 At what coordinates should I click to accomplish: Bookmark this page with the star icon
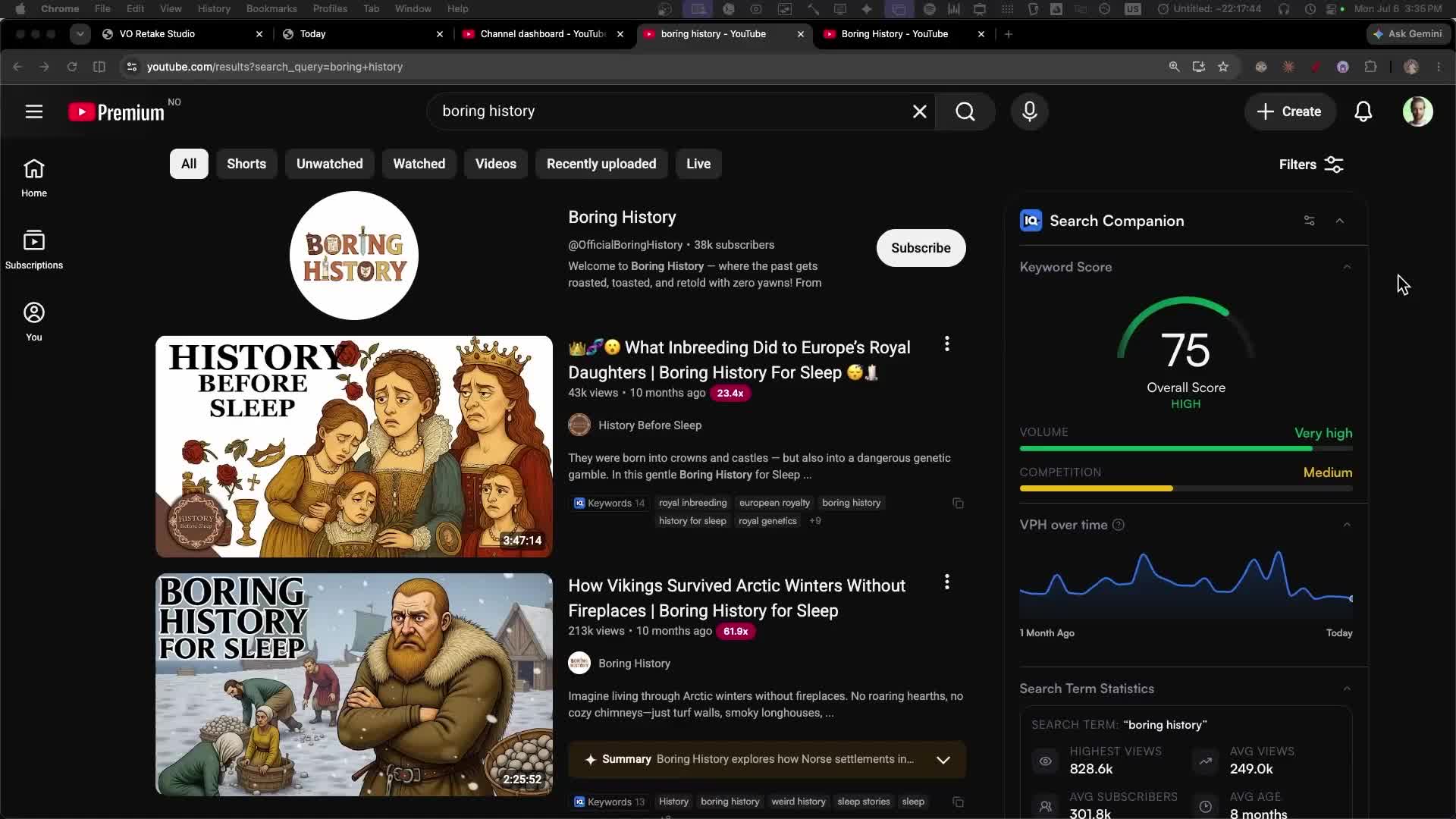tap(1222, 67)
